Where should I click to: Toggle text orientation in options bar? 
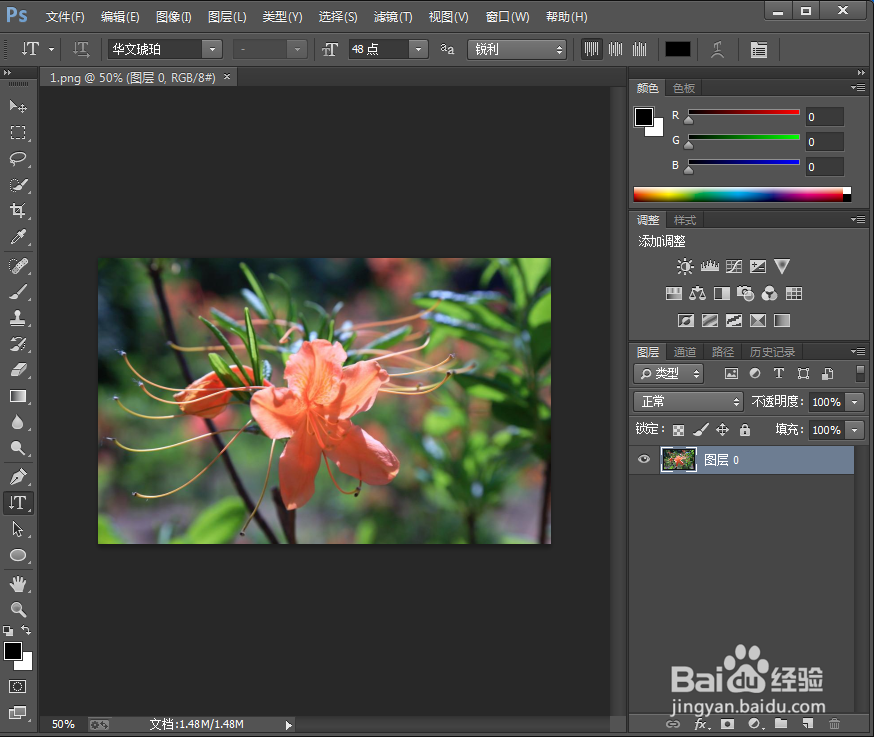[x=81, y=49]
